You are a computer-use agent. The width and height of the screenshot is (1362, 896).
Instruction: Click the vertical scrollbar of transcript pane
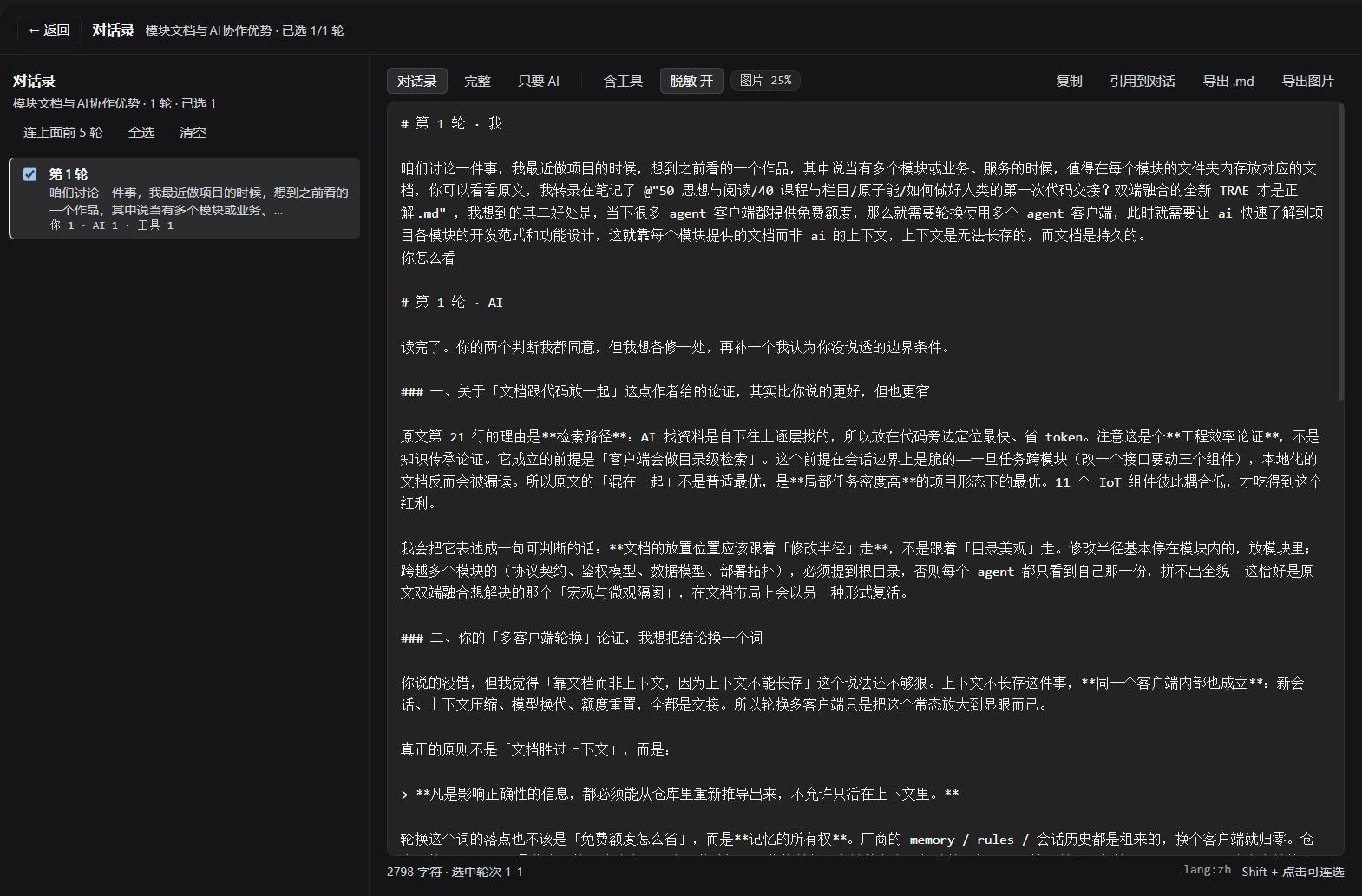1341,252
